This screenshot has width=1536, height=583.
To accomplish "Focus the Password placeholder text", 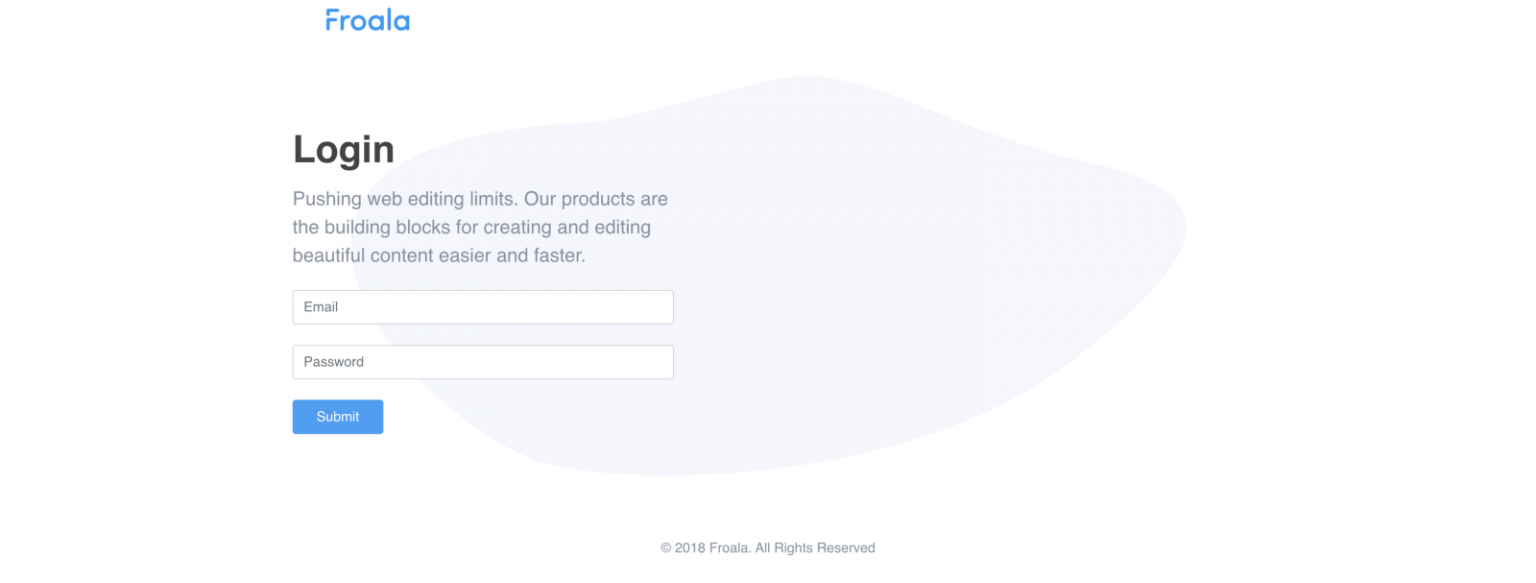I will click(333, 362).
